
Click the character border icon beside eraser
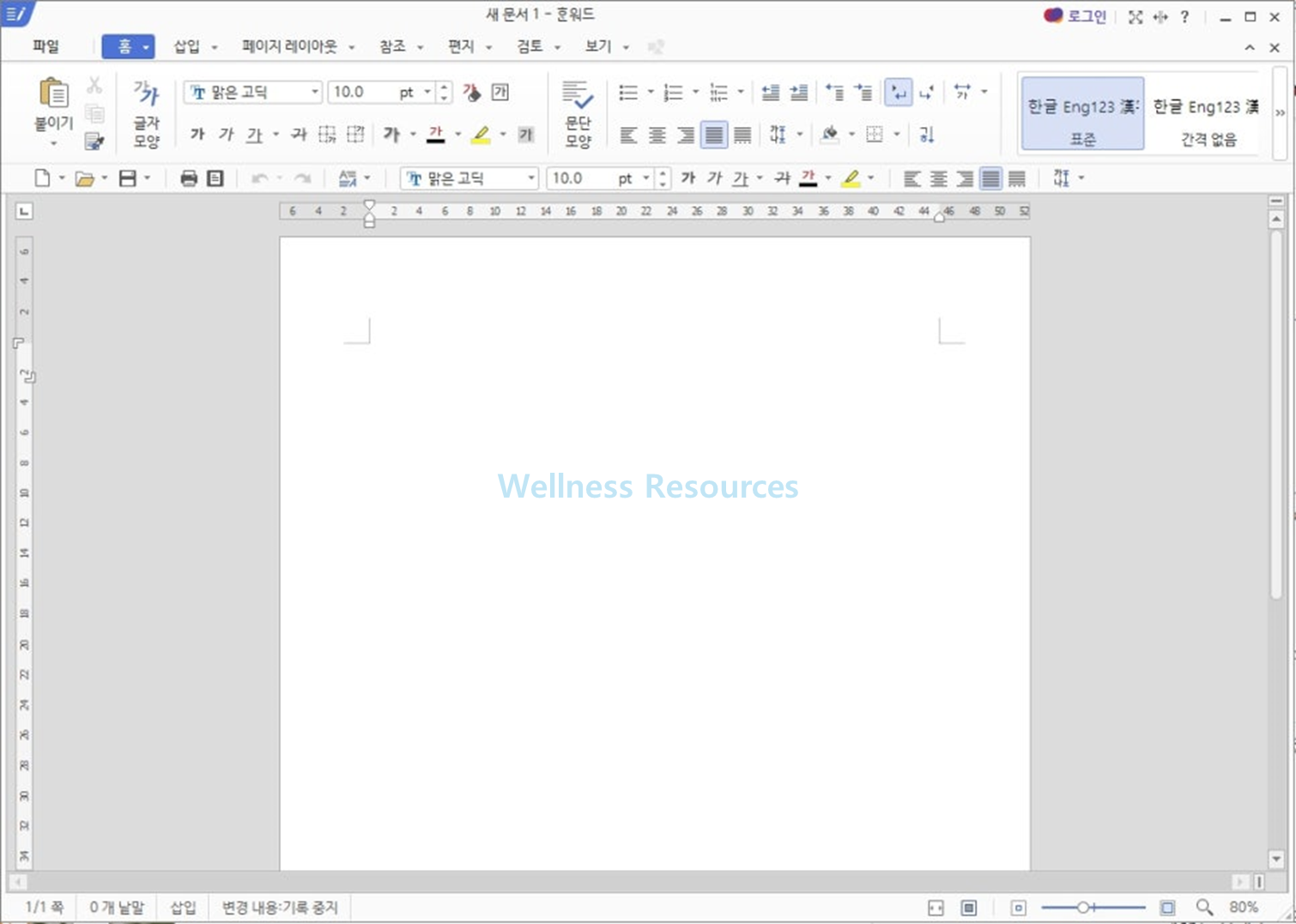pos(500,92)
